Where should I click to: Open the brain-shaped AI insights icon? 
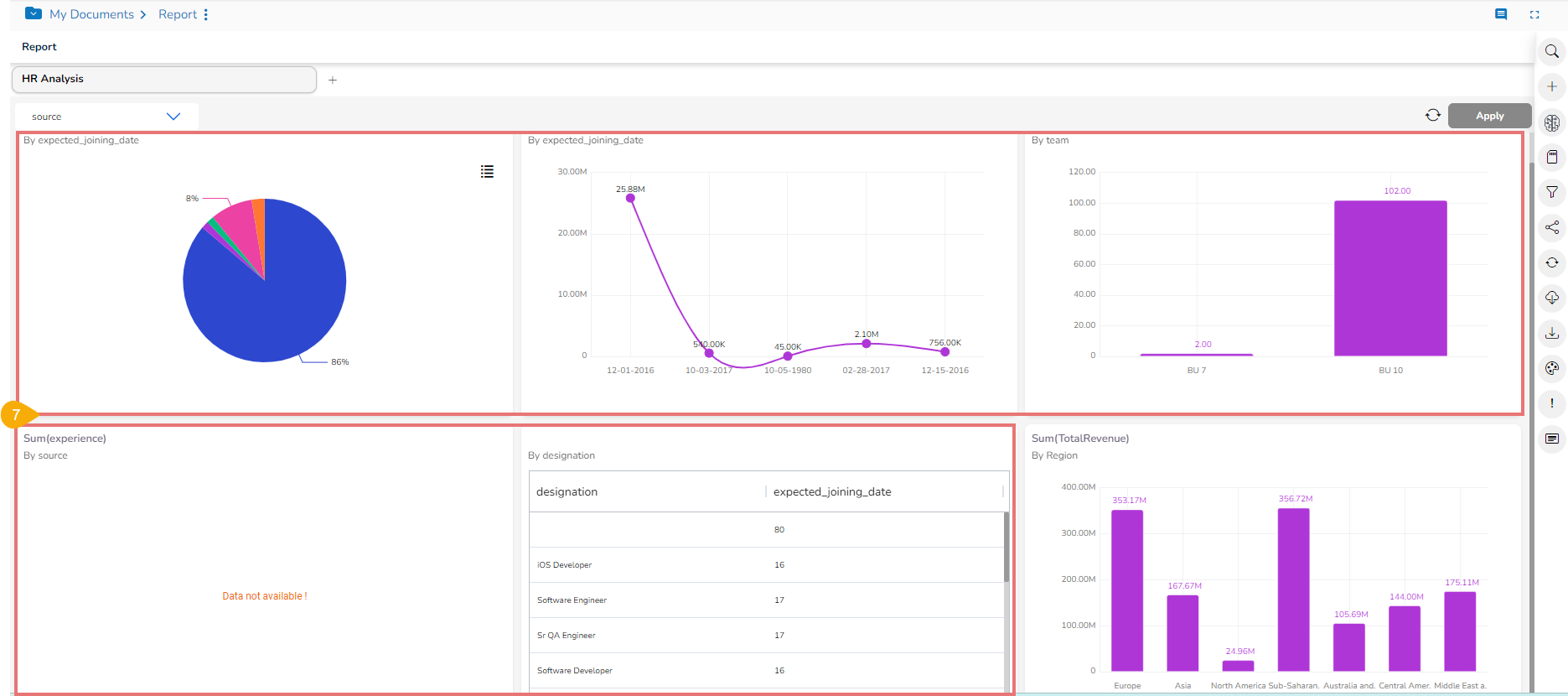[x=1551, y=122]
